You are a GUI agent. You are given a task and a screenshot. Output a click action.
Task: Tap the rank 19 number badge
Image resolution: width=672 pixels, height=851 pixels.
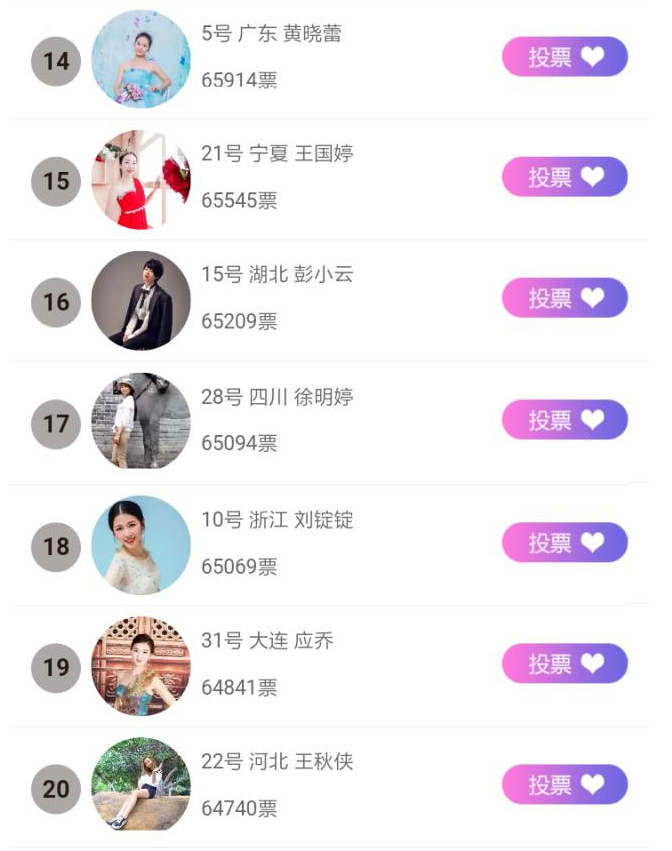click(x=56, y=667)
